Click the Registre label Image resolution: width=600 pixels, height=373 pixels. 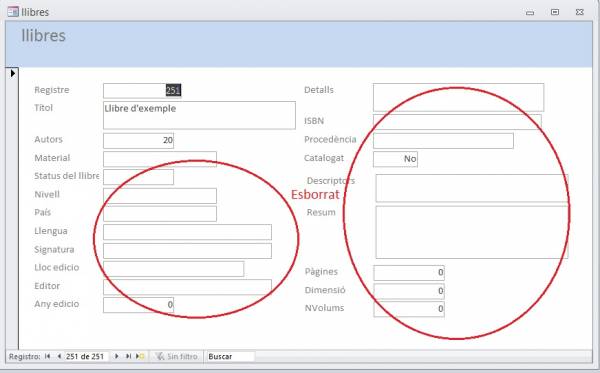(x=52, y=90)
